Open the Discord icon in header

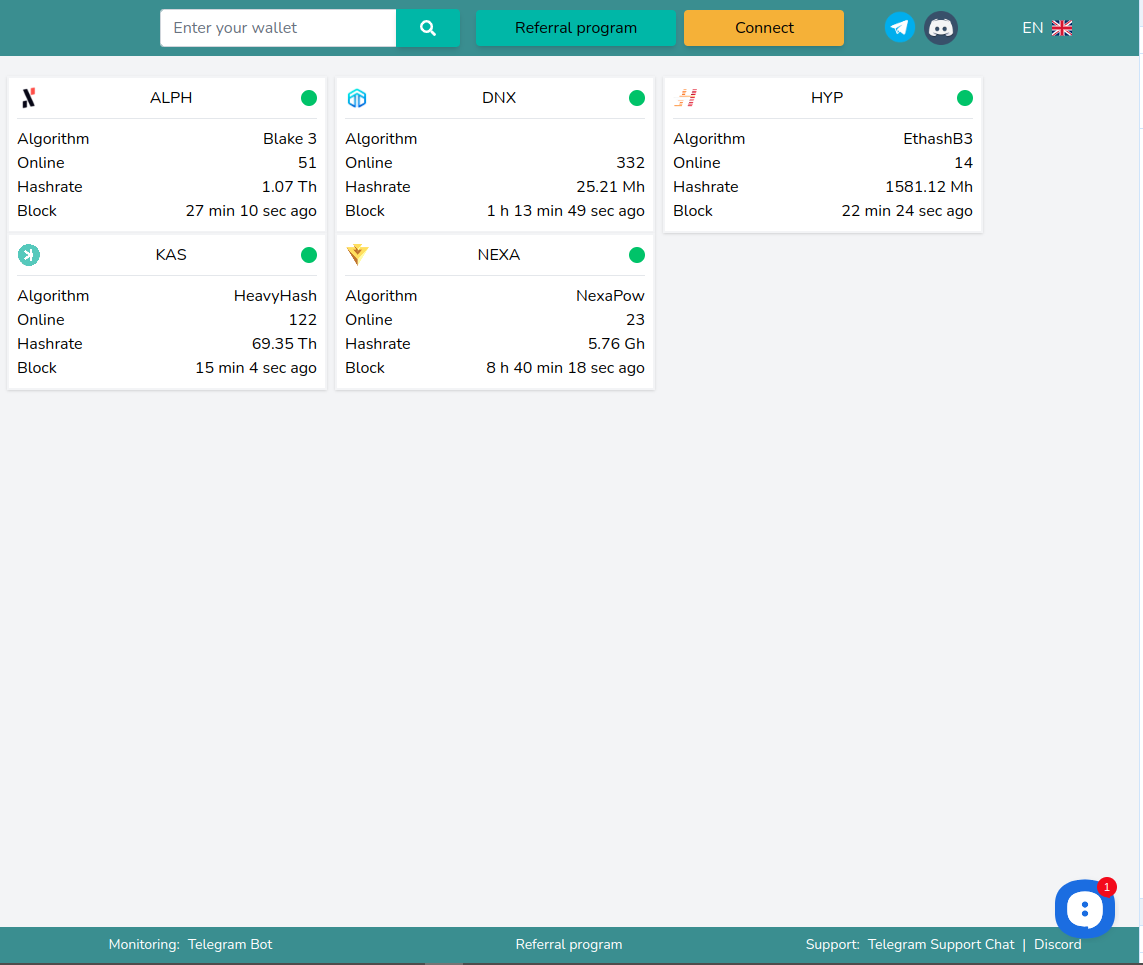point(940,28)
